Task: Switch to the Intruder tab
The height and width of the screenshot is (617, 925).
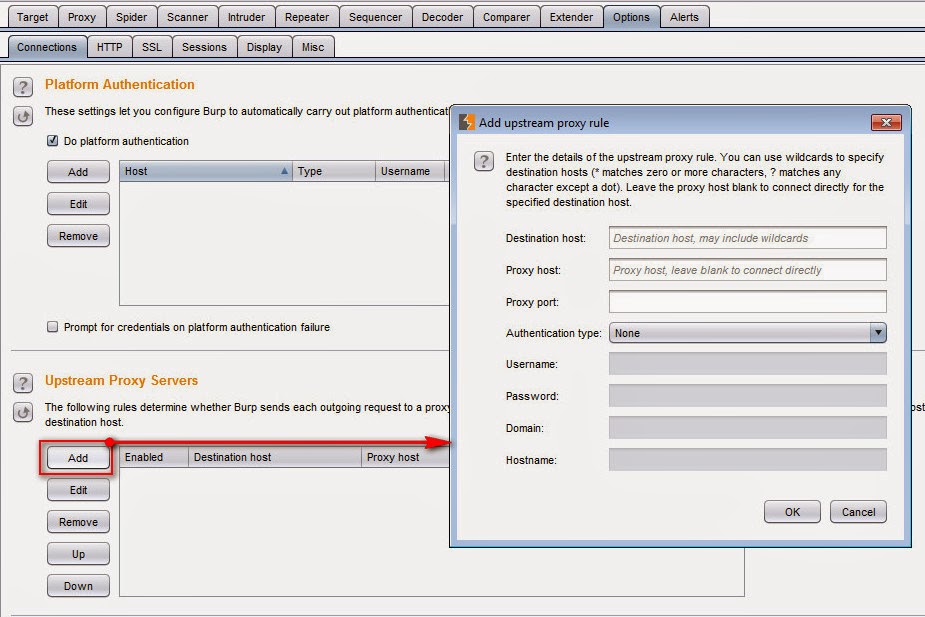Action: point(246,17)
